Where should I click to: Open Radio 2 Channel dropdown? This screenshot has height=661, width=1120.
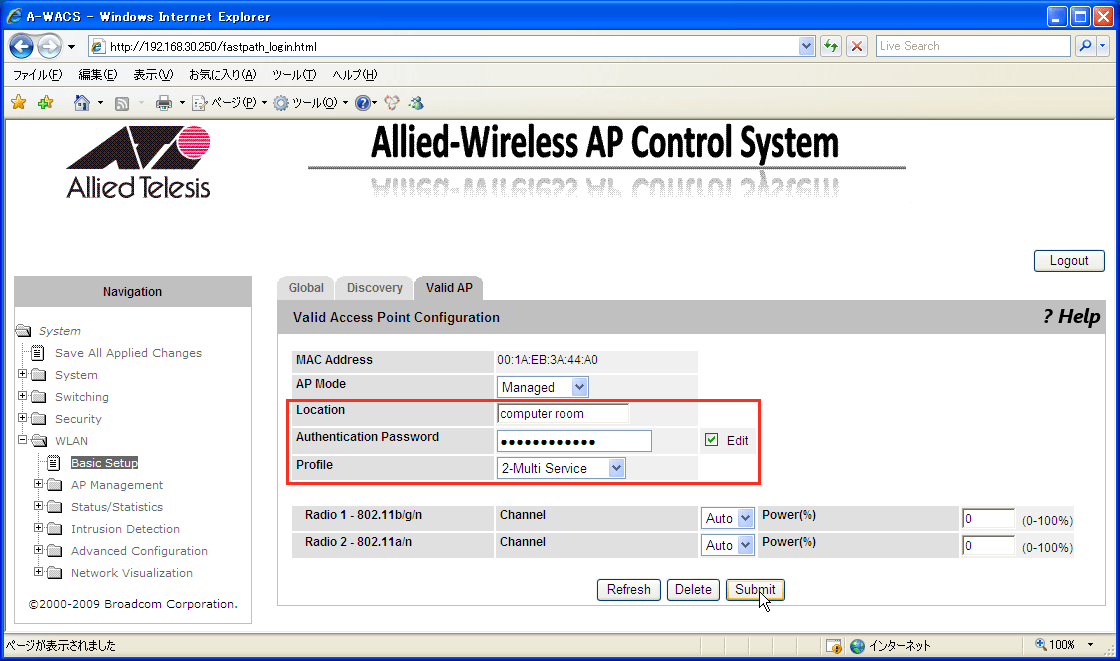point(727,545)
